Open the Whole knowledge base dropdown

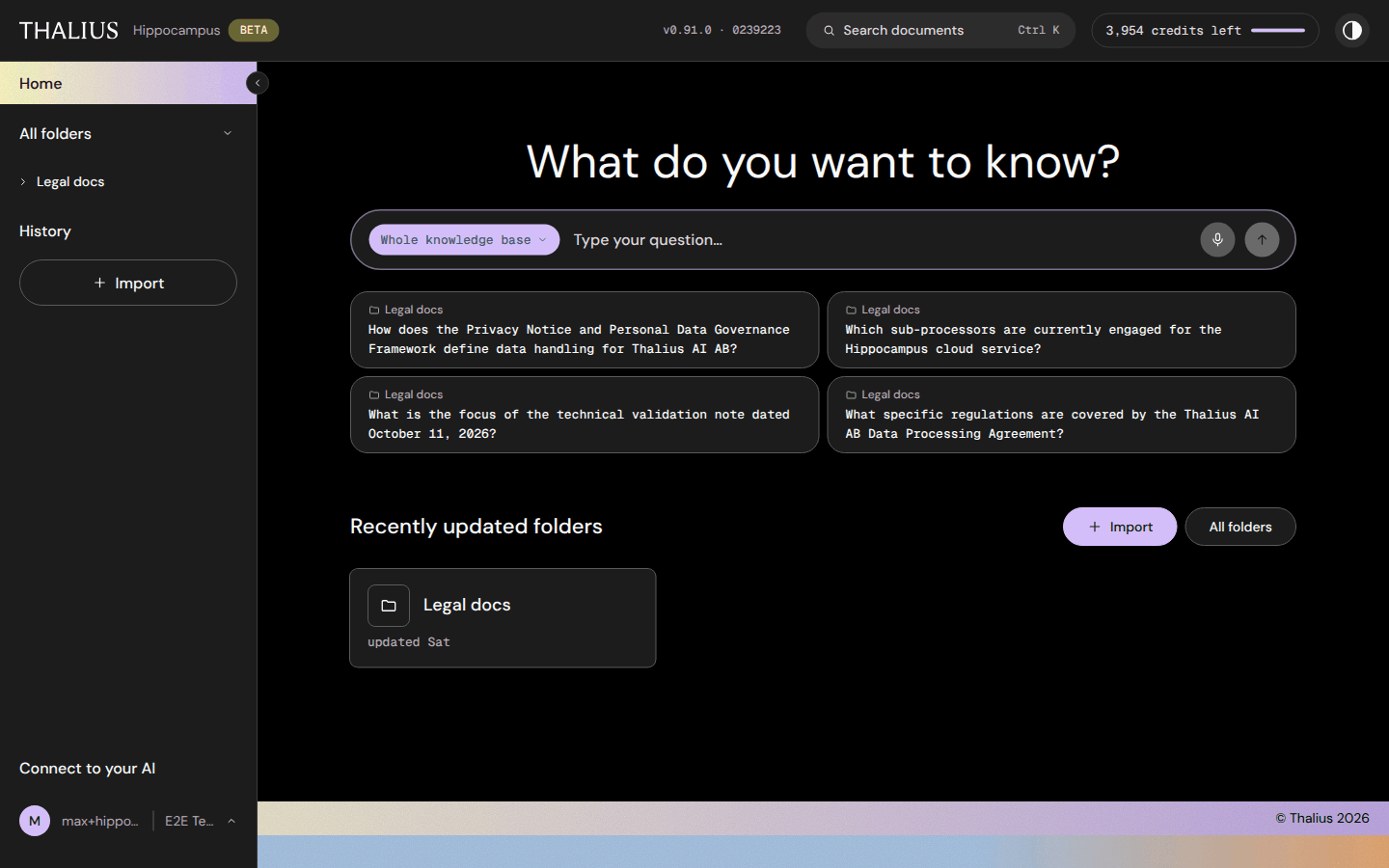[464, 240]
